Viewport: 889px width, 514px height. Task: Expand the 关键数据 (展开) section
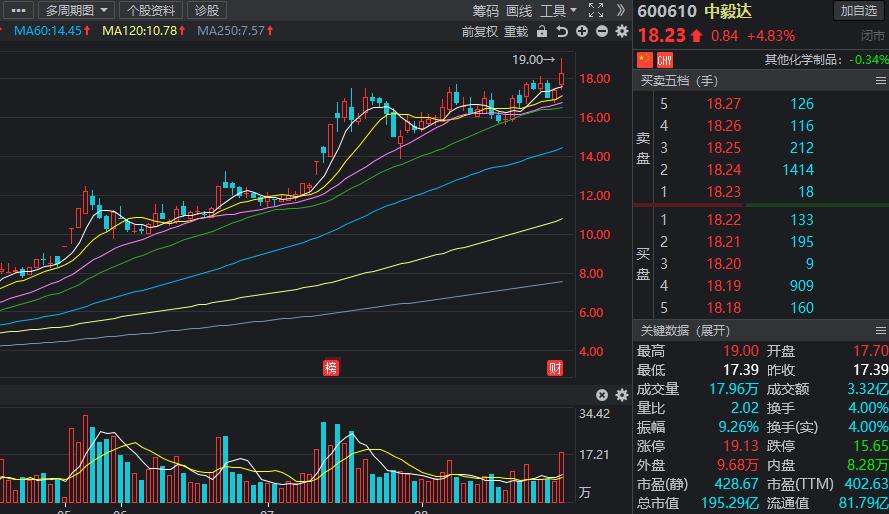point(686,330)
